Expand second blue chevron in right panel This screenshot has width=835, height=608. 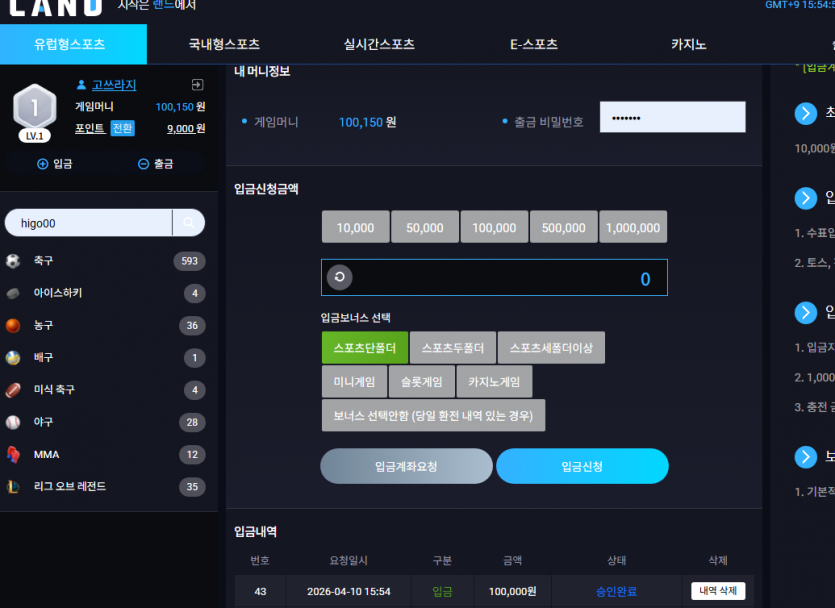point(806,198)
